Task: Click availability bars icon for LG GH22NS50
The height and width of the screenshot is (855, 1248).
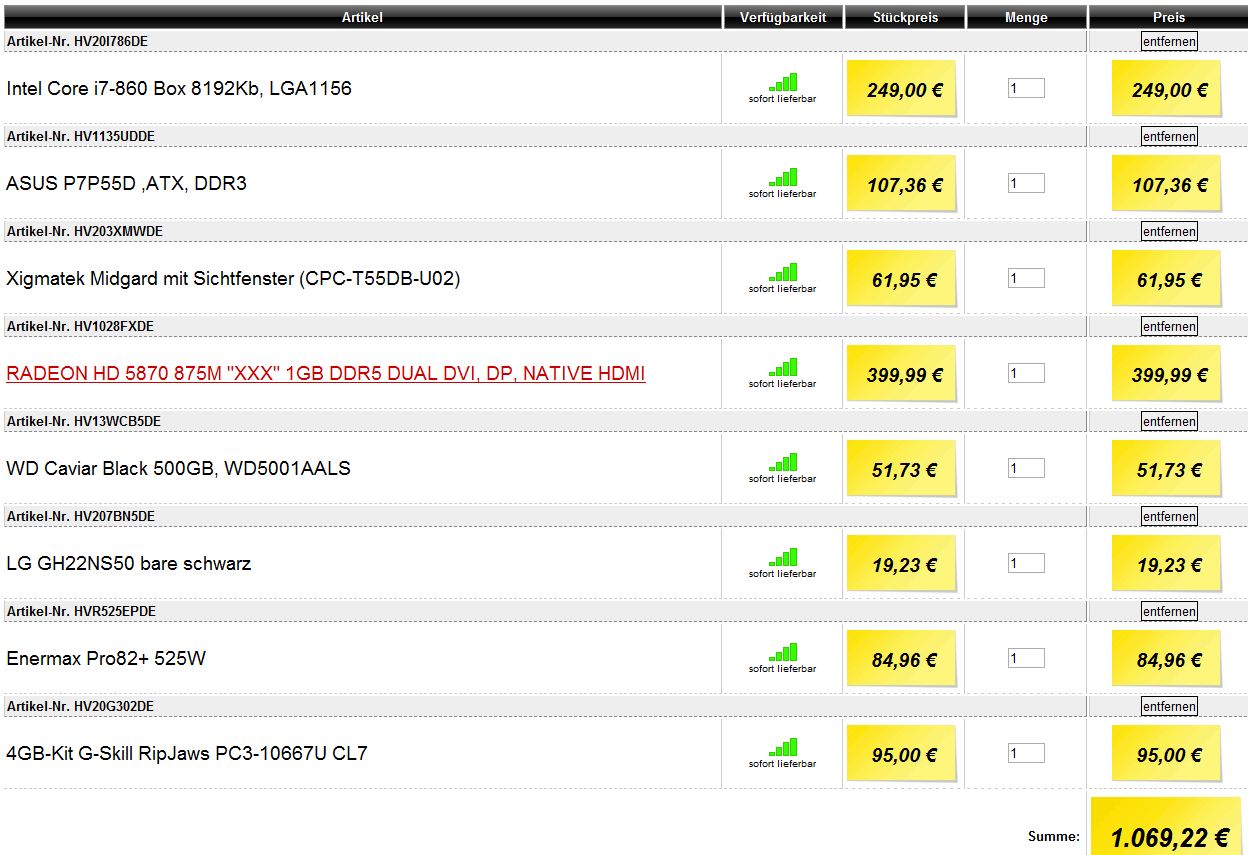Action: tap(783, 557)
